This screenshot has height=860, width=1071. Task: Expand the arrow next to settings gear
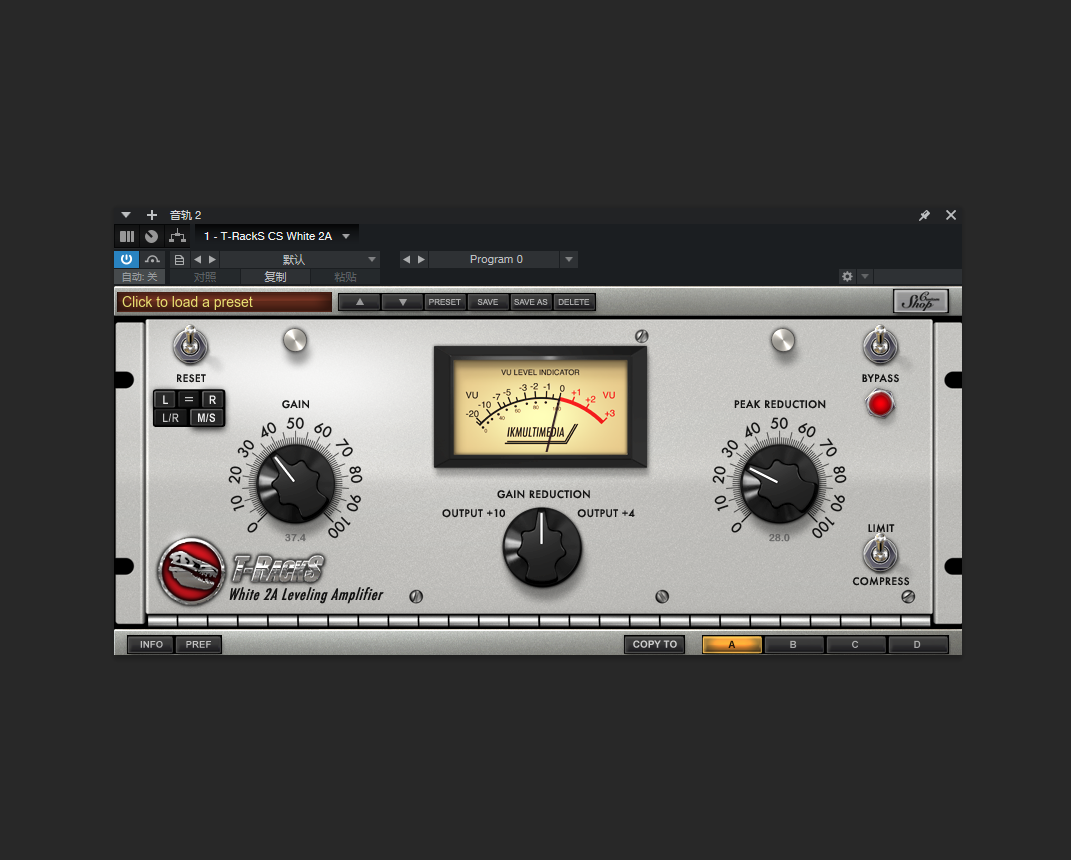(865, 277)
